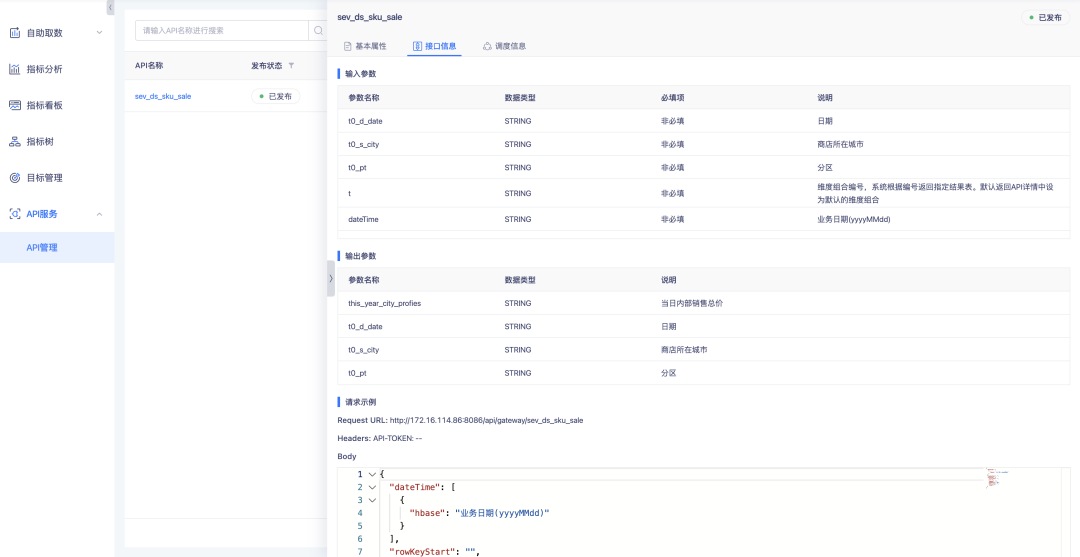Click the "hbase" line in JSON body
Image resolution: width=1080 pixels, height=557 pixels.
(x=479, y=513)
